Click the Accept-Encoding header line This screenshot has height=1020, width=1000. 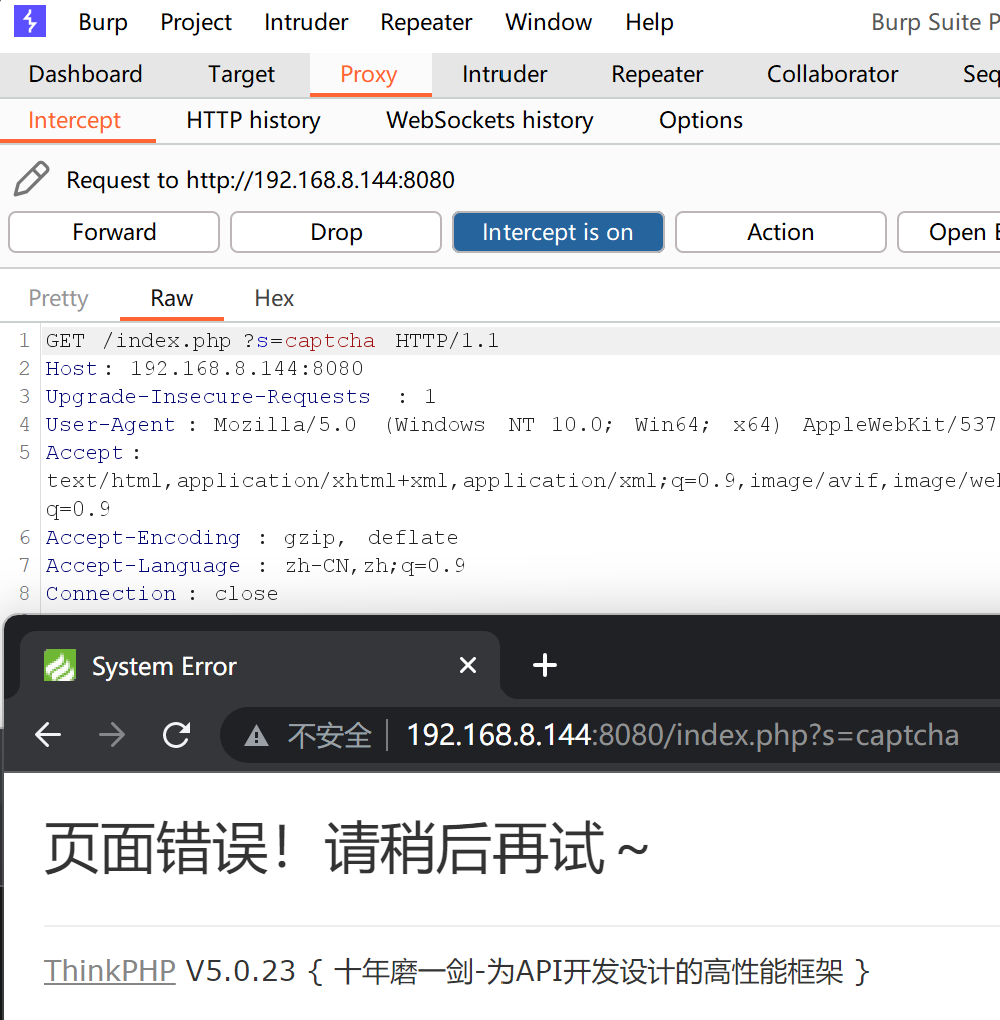(252, 538)
